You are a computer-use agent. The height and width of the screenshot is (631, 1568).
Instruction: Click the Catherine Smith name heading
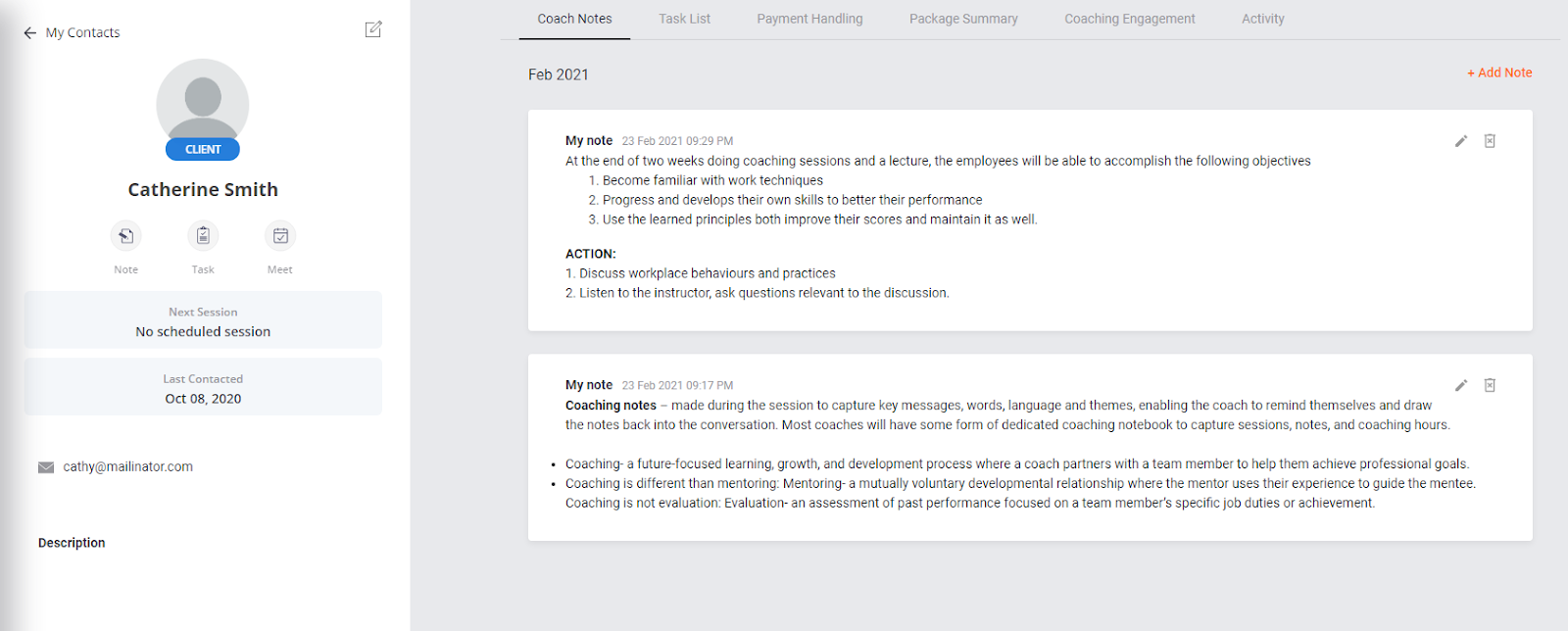(203, 190)
